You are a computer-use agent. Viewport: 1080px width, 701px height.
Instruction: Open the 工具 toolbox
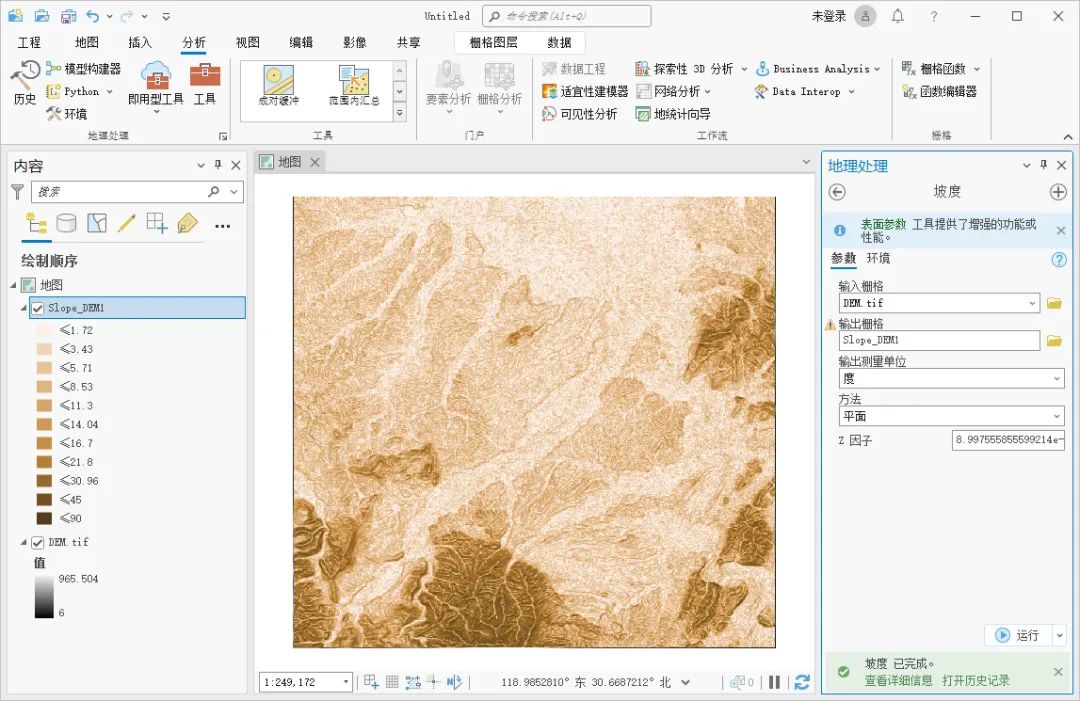click(x=205, y=84)
